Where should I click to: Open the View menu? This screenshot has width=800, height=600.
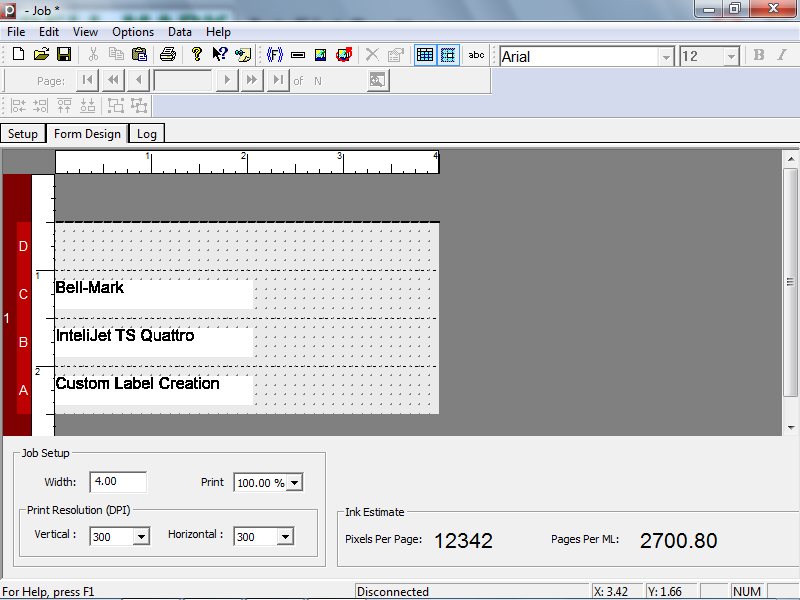pos(85,32)
